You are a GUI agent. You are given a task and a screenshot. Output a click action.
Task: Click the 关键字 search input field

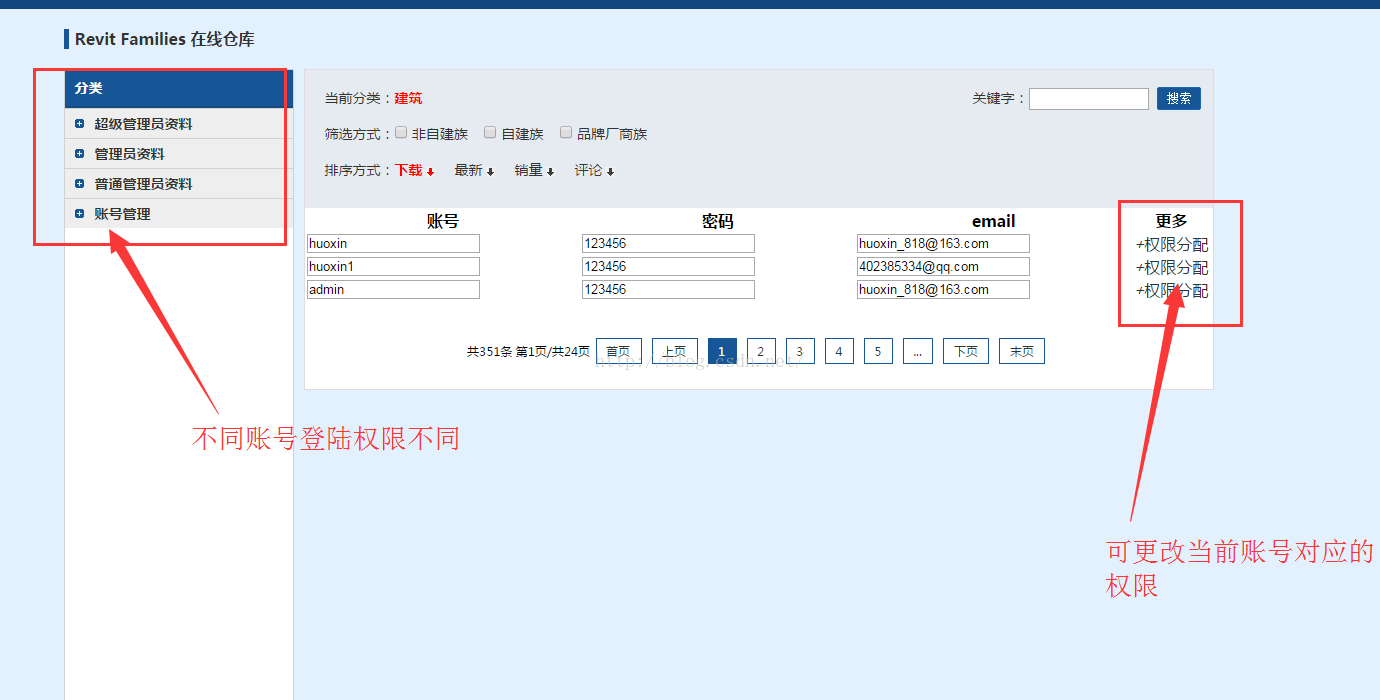1089,99
